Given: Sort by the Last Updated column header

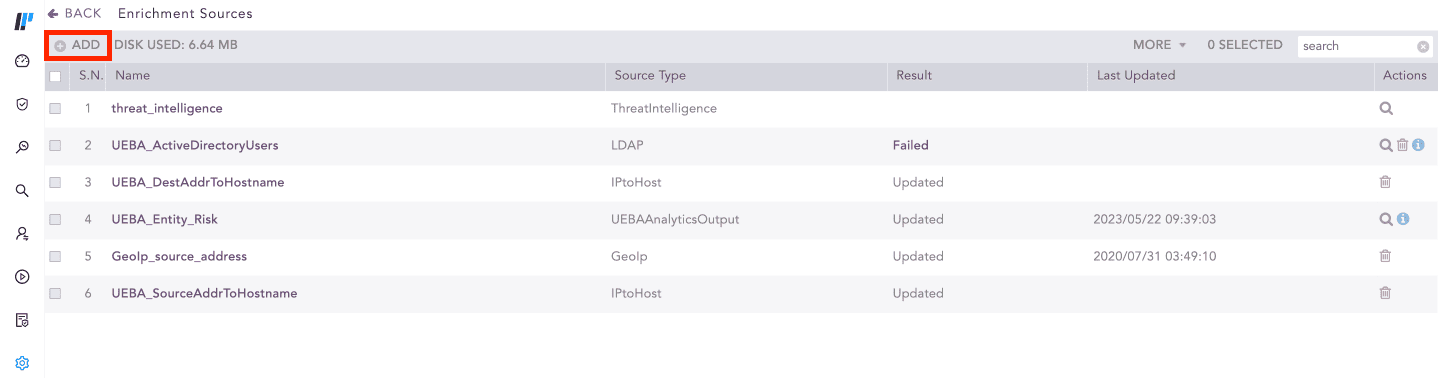Looking at the screenshot, I should coord(1136,76).
